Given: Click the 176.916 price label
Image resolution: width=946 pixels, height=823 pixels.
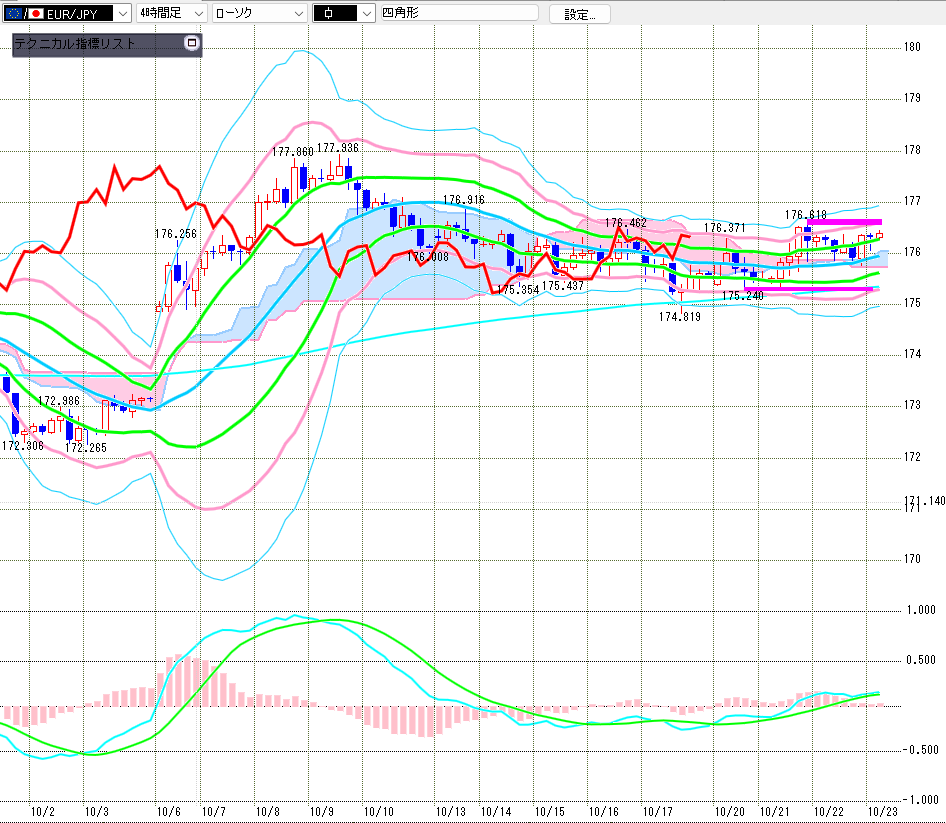Looking at the screenshot, I should tap(463, 200).
